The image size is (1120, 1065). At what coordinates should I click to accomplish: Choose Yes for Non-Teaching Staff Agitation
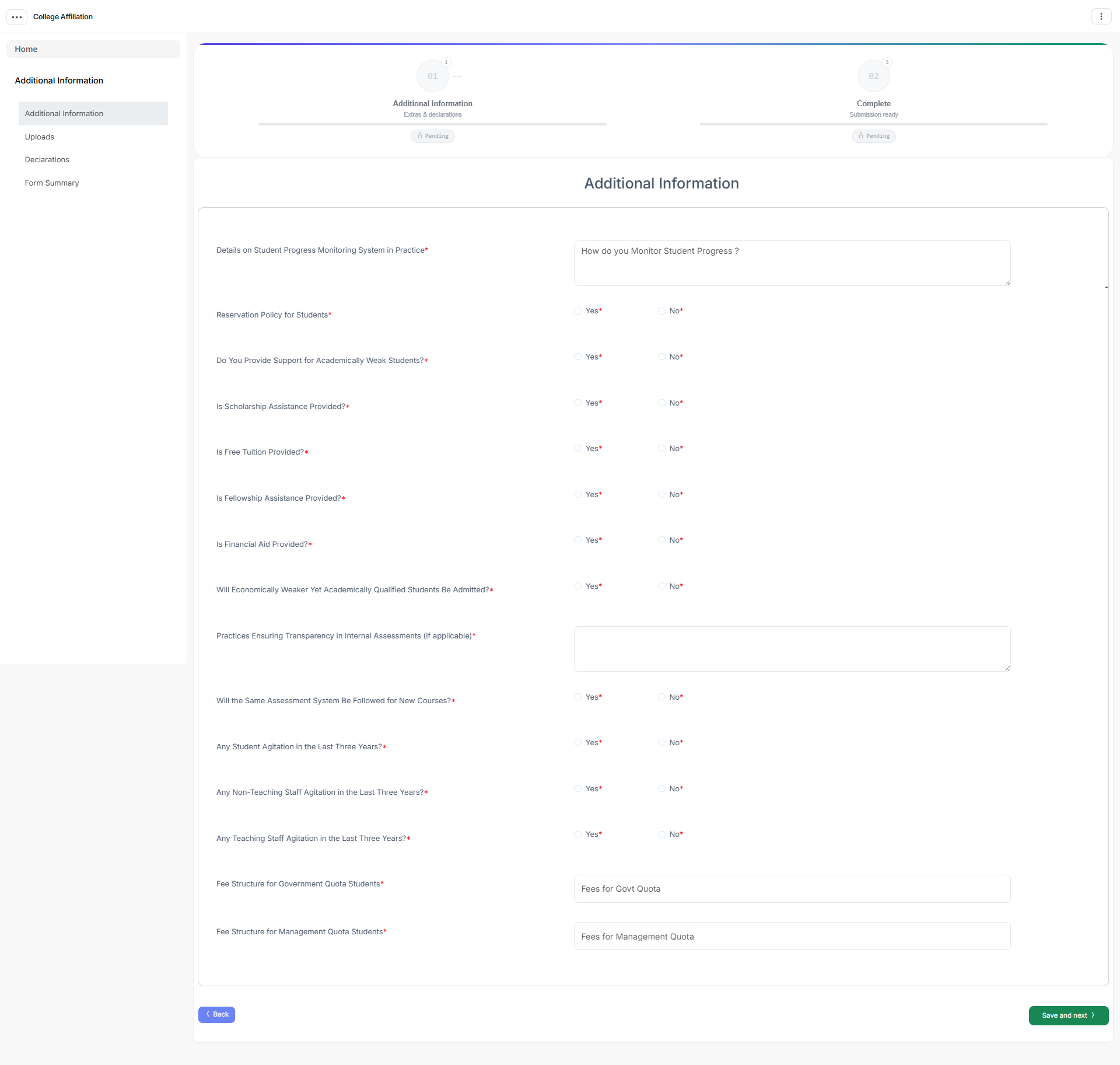point(577,788)
